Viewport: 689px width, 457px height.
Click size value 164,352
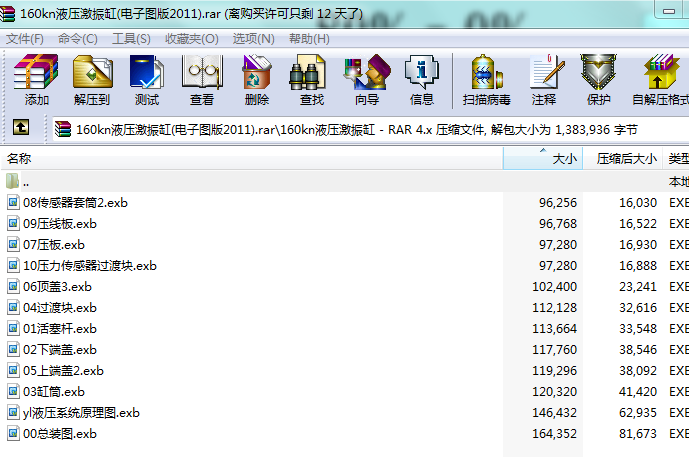click(x=554, y=434)
